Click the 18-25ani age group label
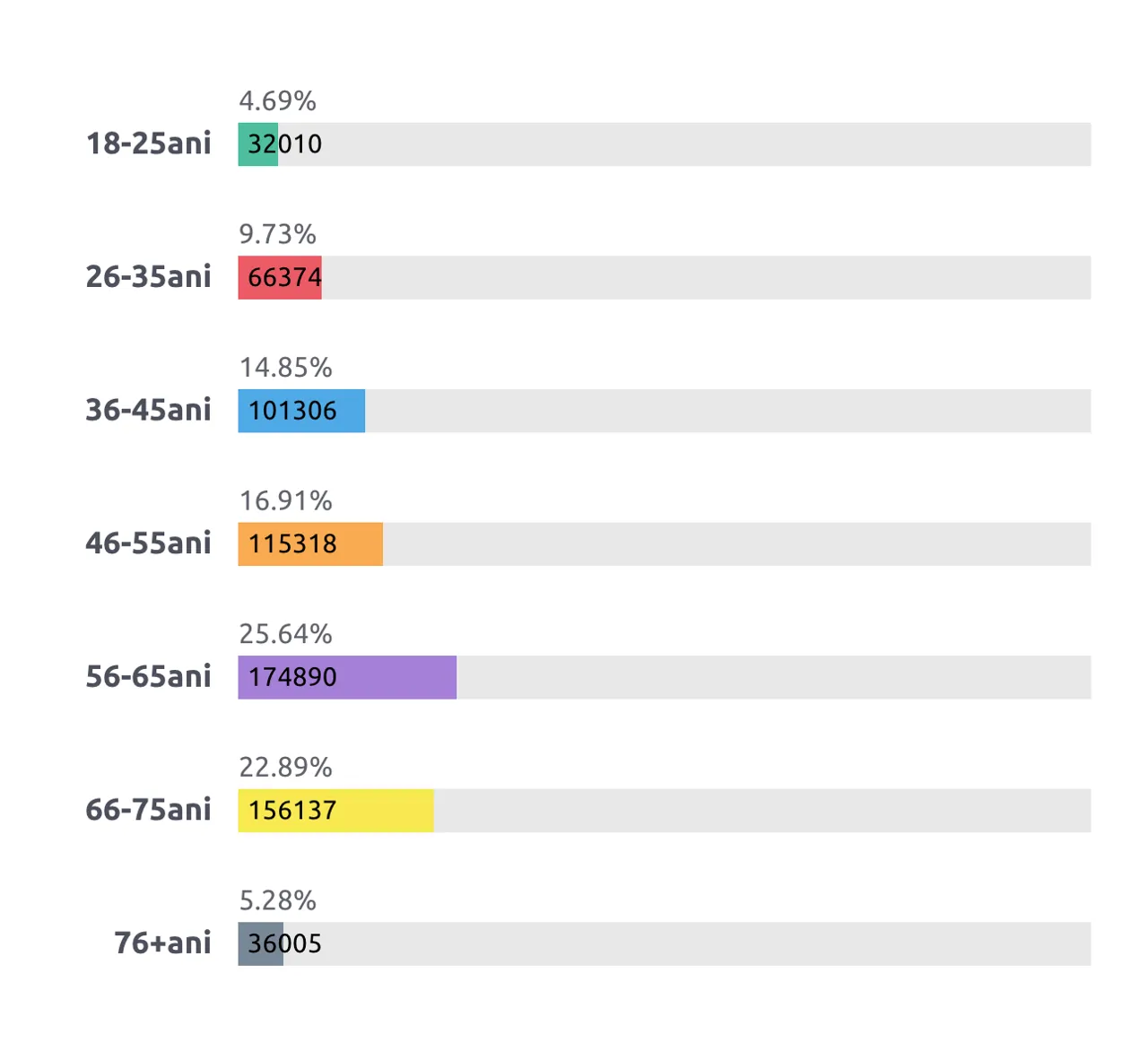The width and height of the screenshot is (1148, 1043). (149, 143)
